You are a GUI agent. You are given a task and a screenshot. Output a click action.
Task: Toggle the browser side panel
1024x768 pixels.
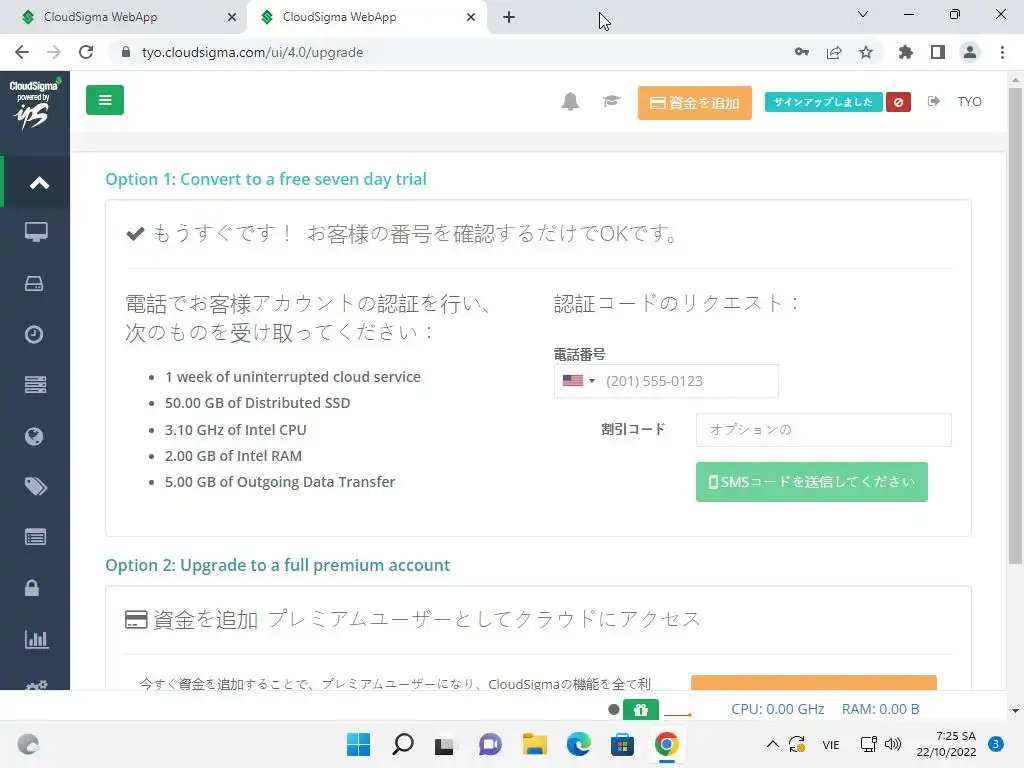pos(938,52)
